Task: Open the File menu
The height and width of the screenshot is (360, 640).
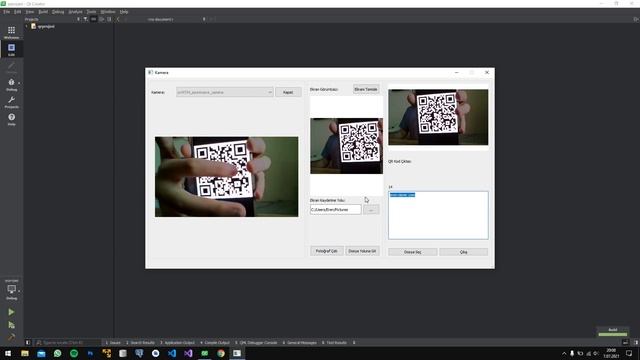Action: 7,12
